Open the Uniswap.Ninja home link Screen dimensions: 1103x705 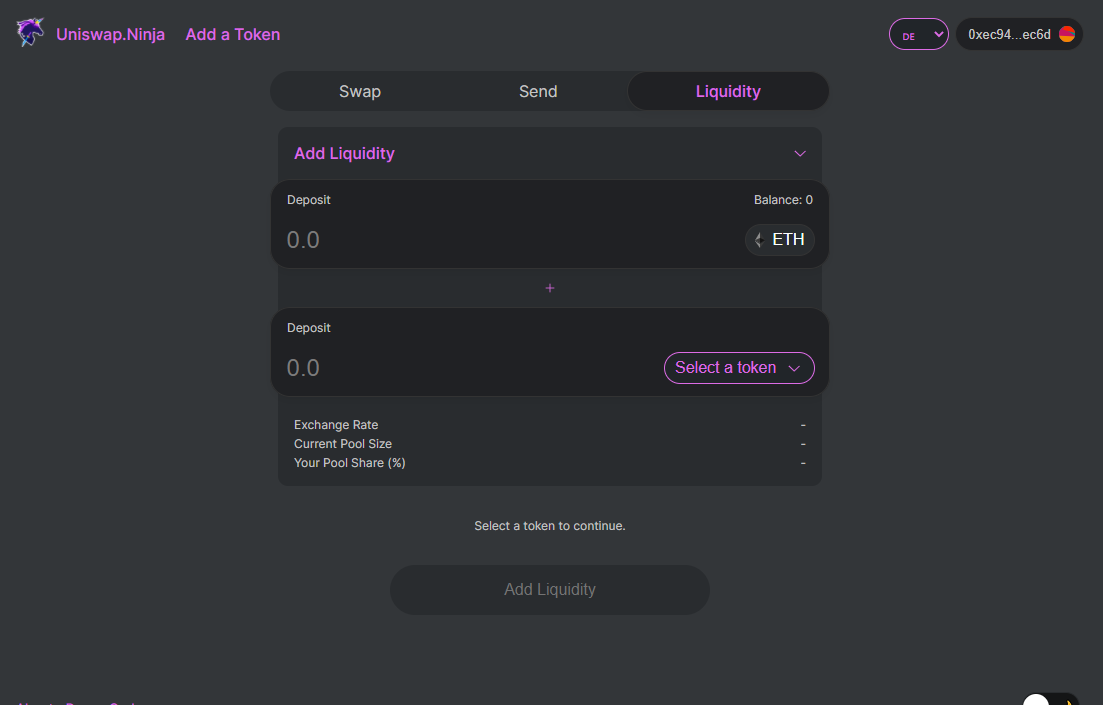point(110,35)
